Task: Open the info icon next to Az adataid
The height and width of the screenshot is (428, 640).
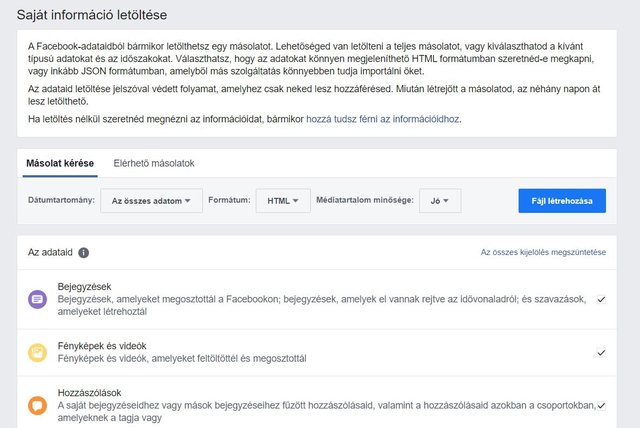Action: point(83,253)
